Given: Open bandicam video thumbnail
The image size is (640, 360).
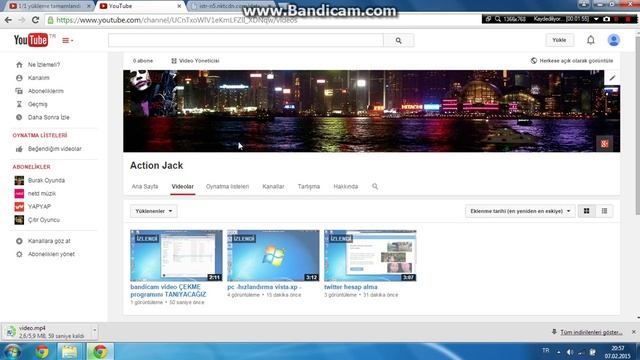Looking at the screenshot, I should [x=176, y=256].
